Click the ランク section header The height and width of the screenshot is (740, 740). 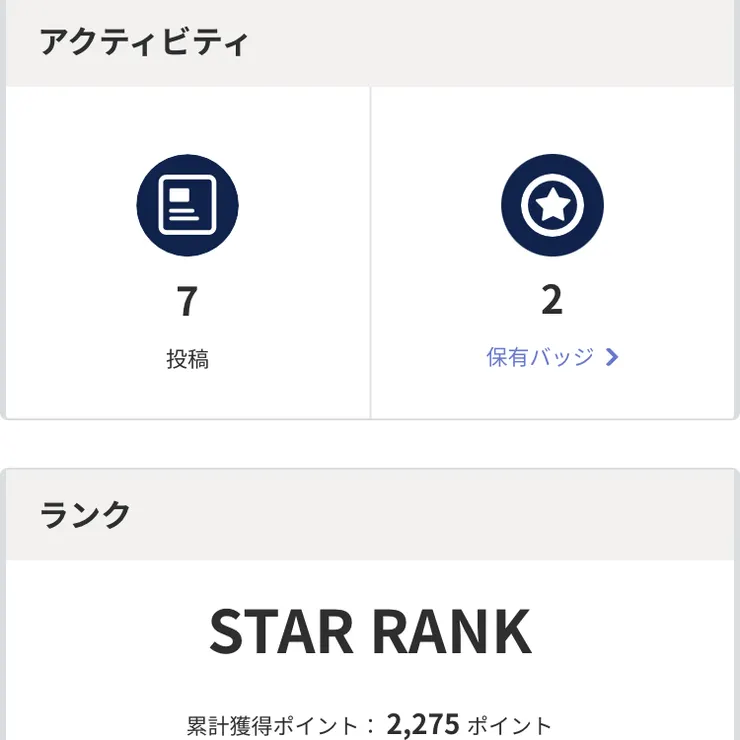point(85,514)
